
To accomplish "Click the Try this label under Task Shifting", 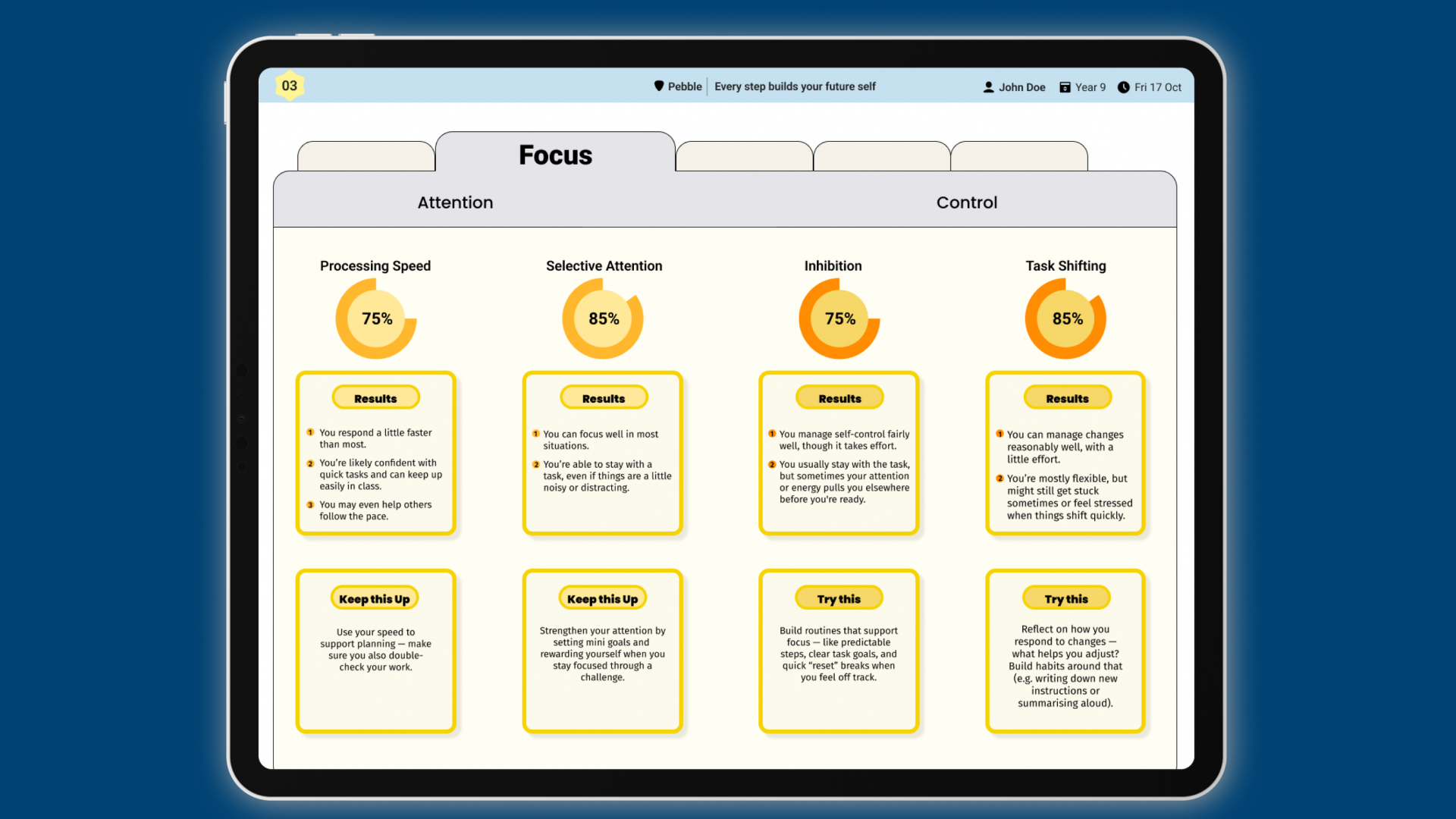I will [1065, 599].
